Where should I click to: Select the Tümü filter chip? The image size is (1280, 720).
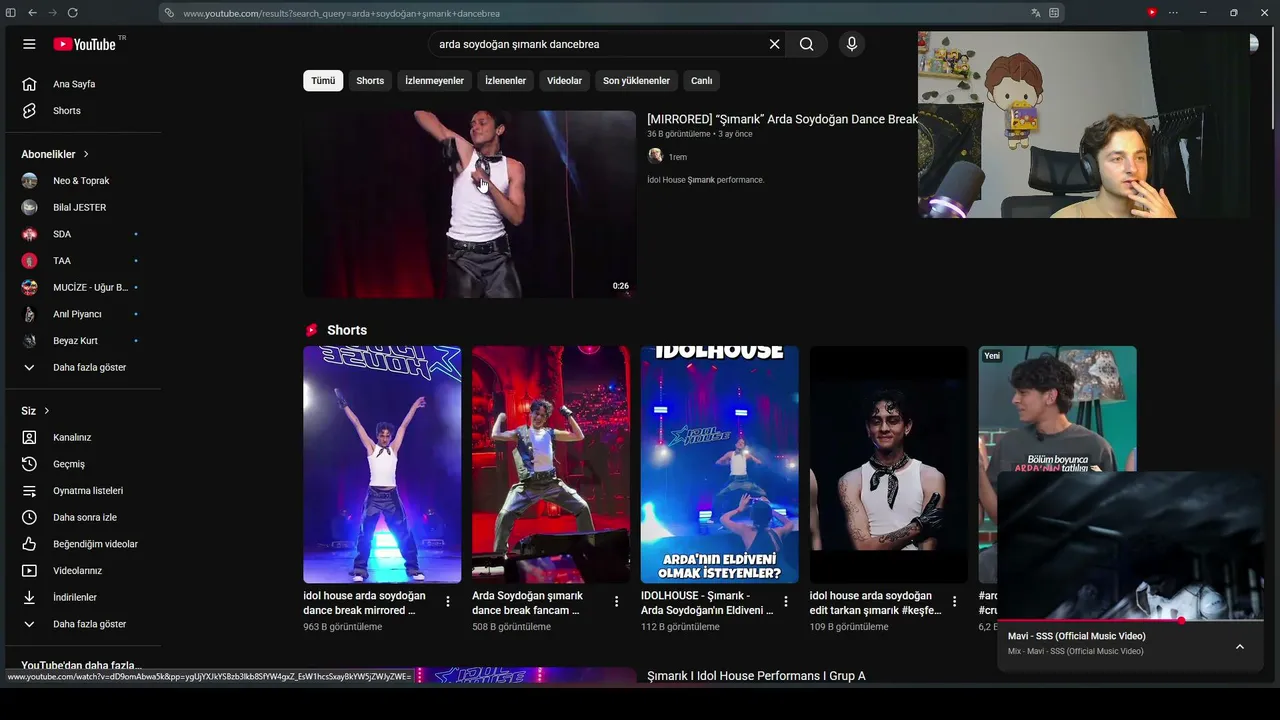(323, 81)
